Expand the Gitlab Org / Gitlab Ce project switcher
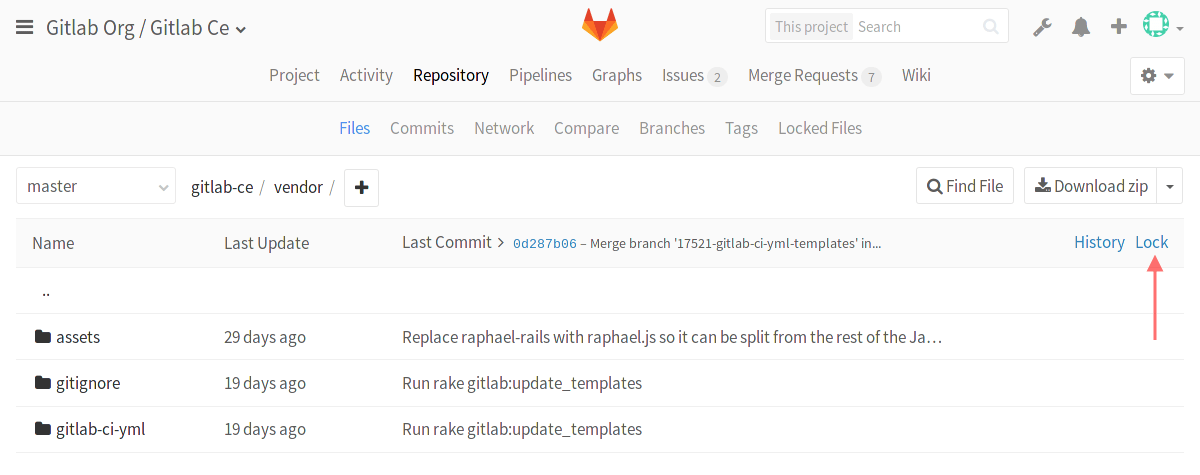Screen dimensions: 1200x475 coord(146,28)
